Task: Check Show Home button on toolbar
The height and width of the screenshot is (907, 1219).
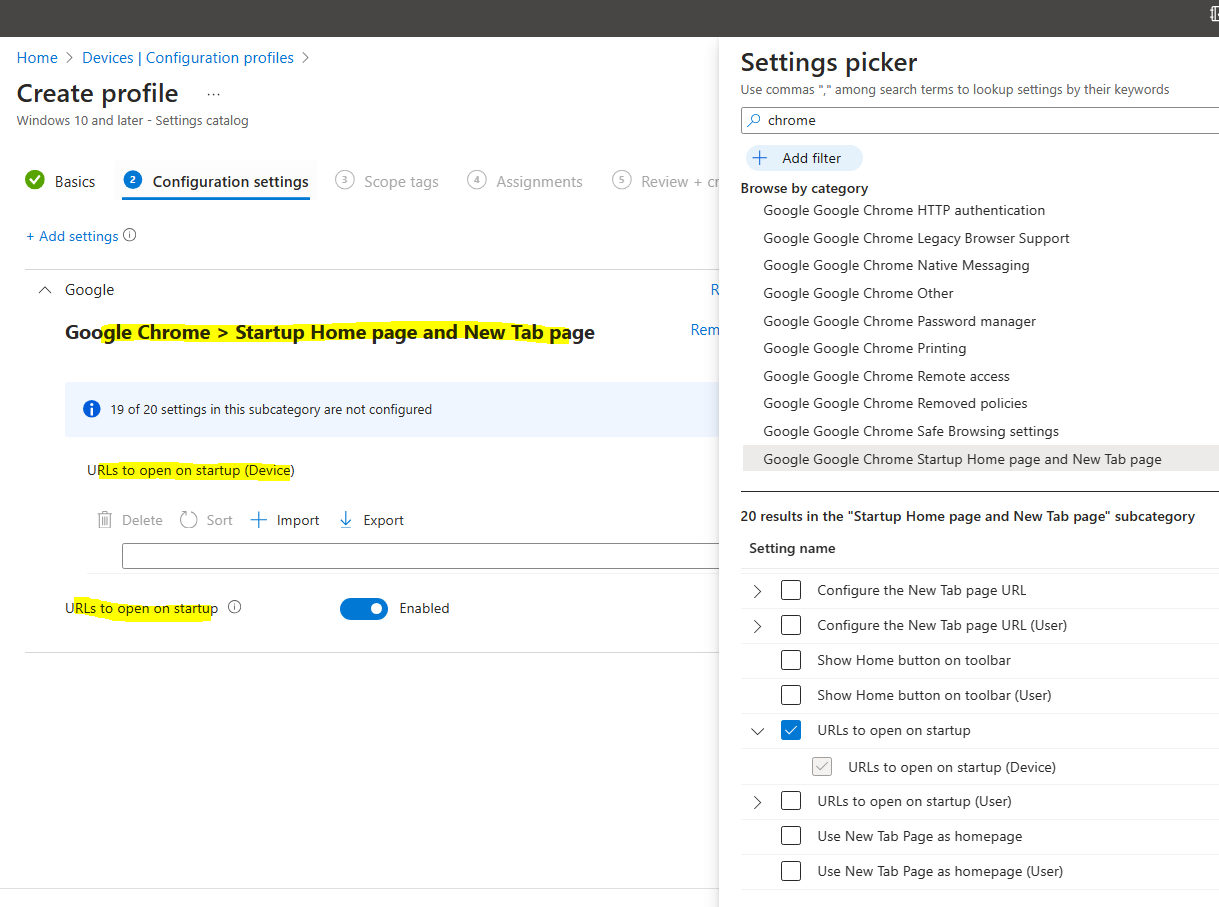Action: 791,660
